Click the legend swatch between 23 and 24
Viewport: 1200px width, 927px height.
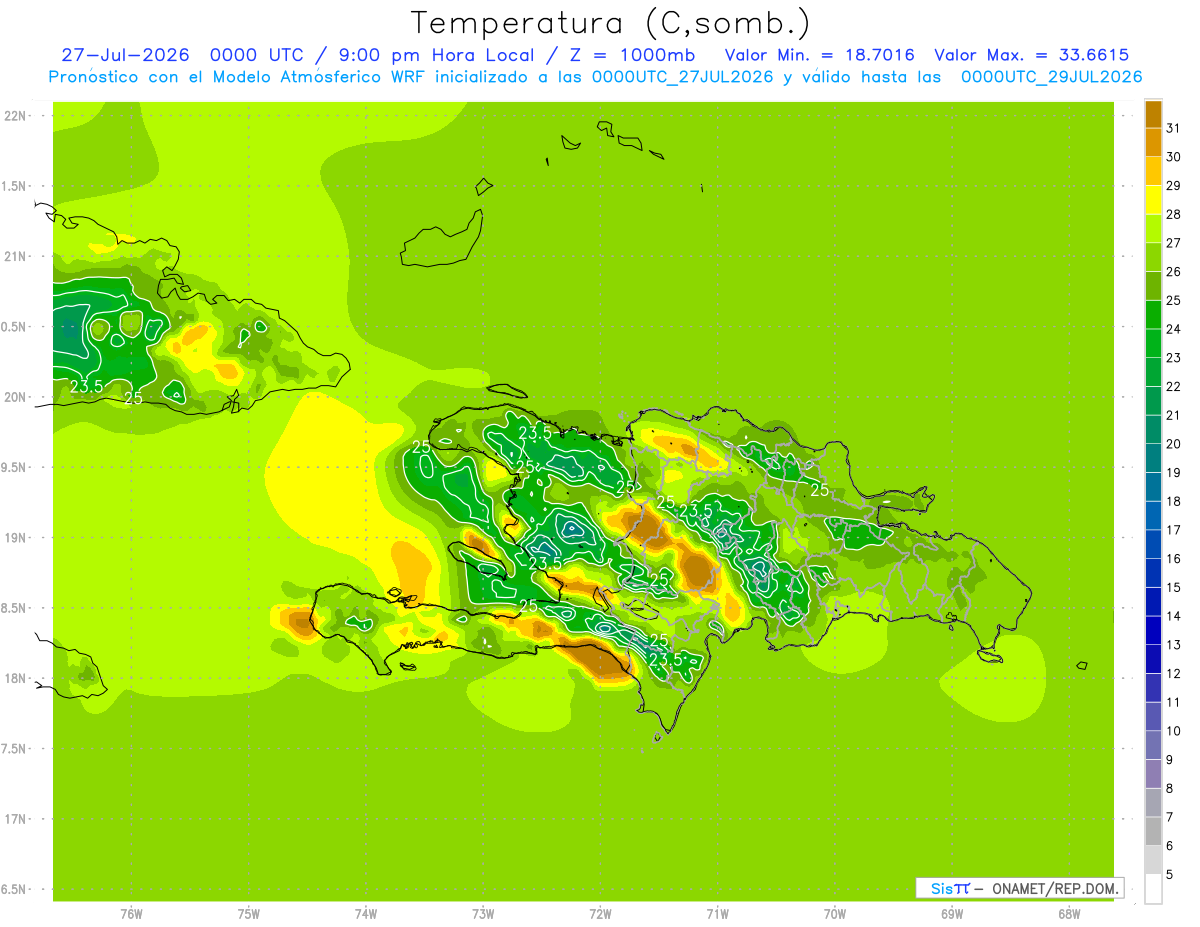(x=1153, y=344)
